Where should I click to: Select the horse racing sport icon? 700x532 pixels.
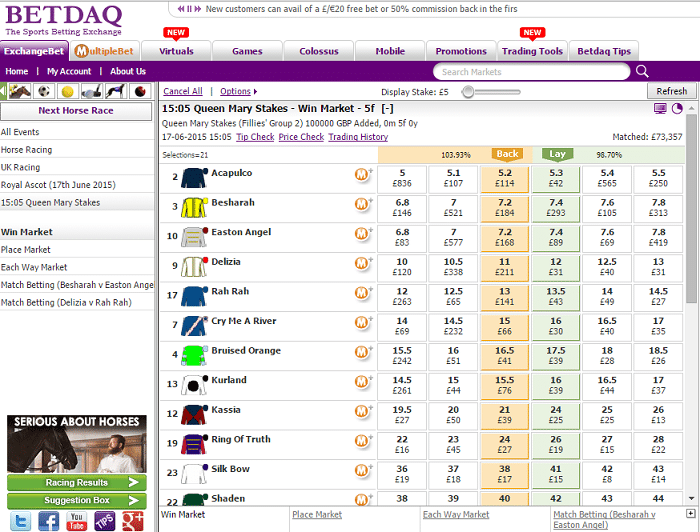click(20, 91)
